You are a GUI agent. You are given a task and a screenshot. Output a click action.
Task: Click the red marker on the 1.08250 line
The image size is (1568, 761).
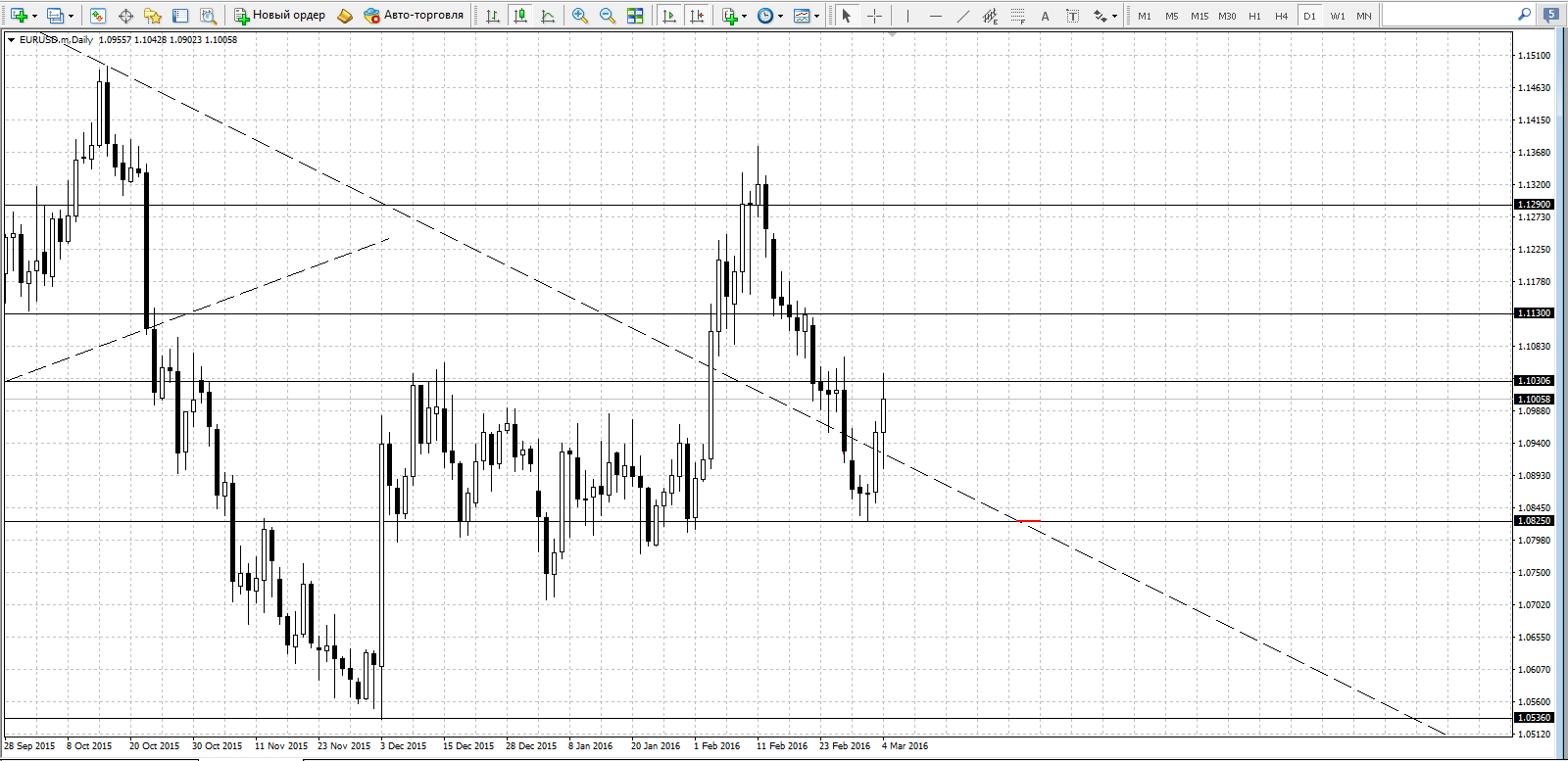click(1028, 521)
